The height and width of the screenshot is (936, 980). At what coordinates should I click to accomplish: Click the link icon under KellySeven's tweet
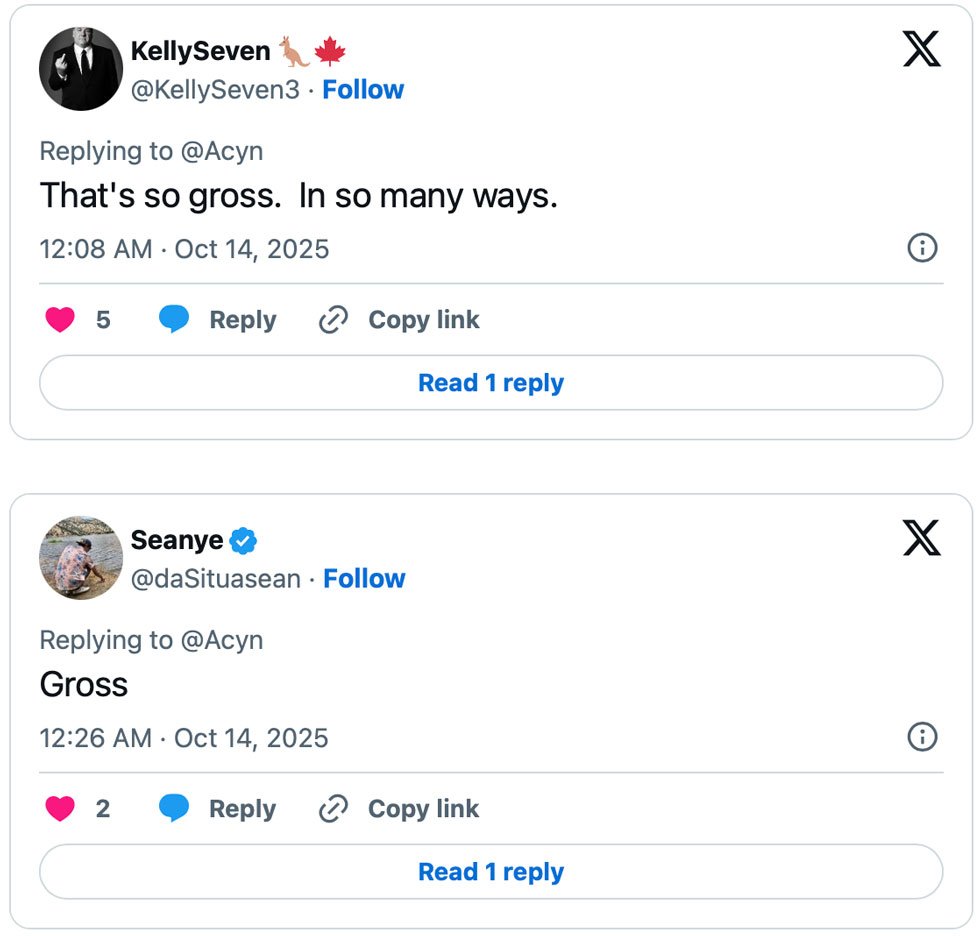(332, 320)
